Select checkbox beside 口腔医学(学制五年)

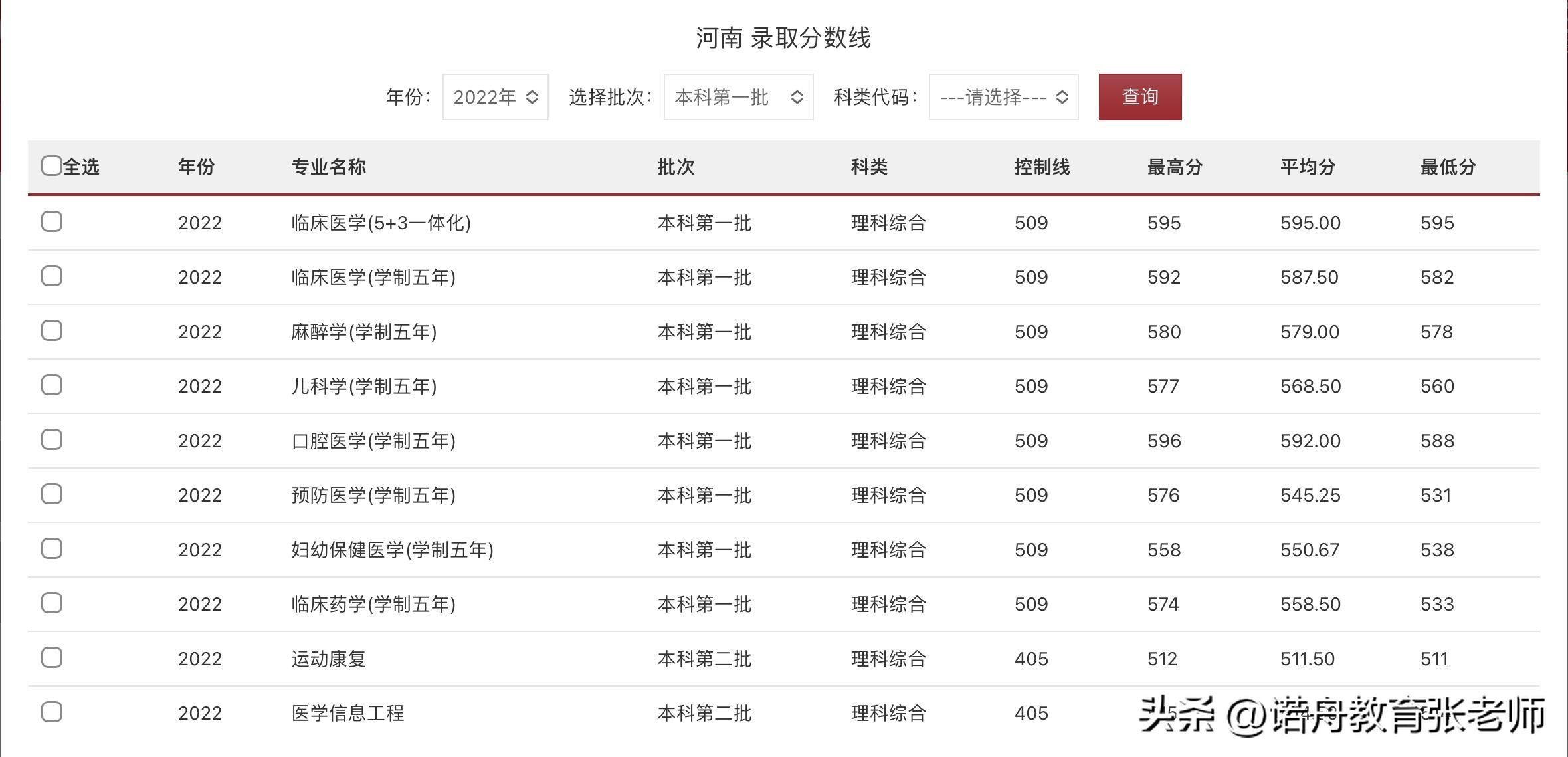pyautogui.click(x=52, y=439)
